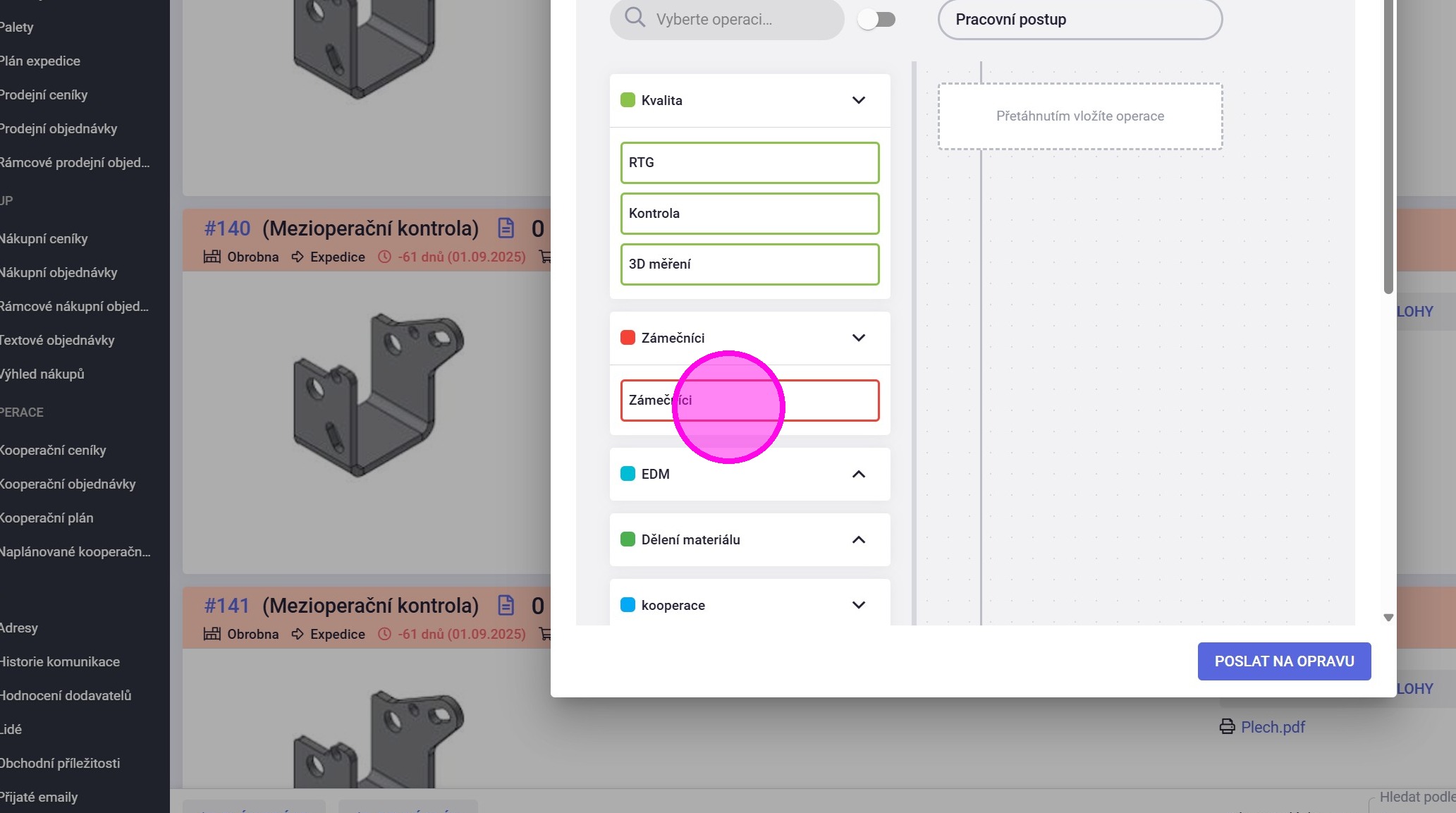The width and height of the screenshot is (1456, 813).
Task: Click the green Kvalita color swatch
Action: click(x=628, y=100)
